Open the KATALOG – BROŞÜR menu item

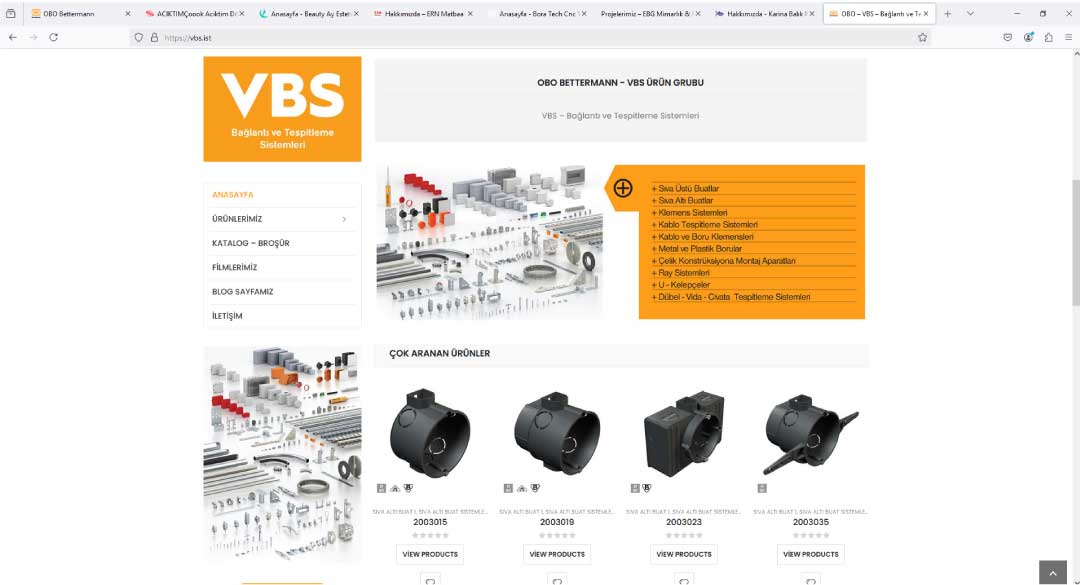tap(251, 243)
